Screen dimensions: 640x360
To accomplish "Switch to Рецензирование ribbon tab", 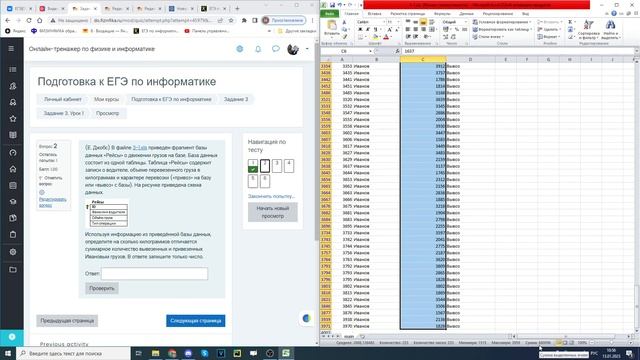I will 498,13.
